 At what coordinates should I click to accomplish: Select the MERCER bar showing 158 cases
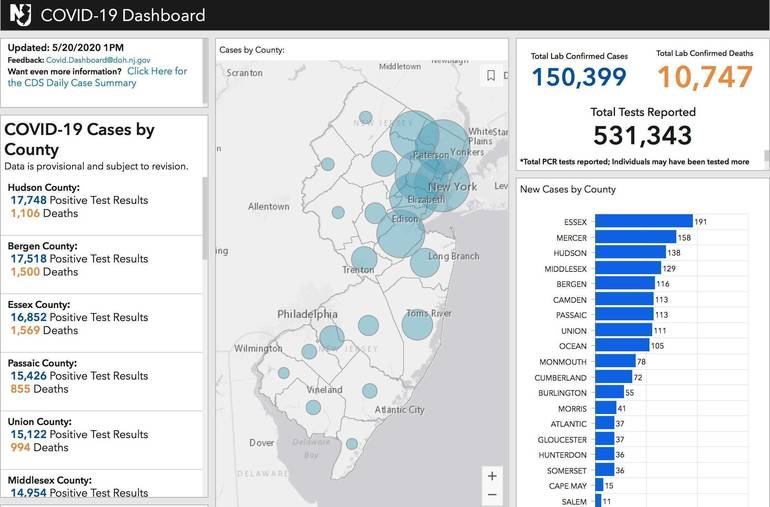(634, 238)
